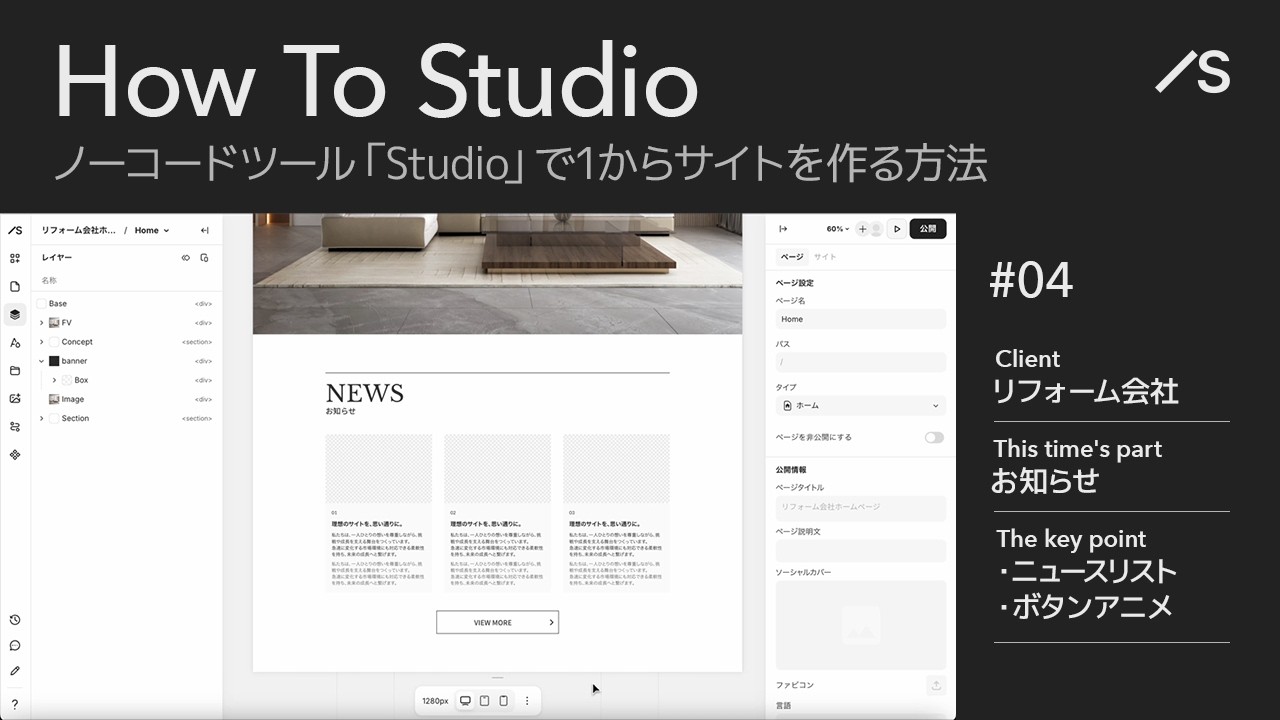Click the preview play button
Image resolution: width=1280 pixels, height=720 pixels.
click(x=897, y=229)
